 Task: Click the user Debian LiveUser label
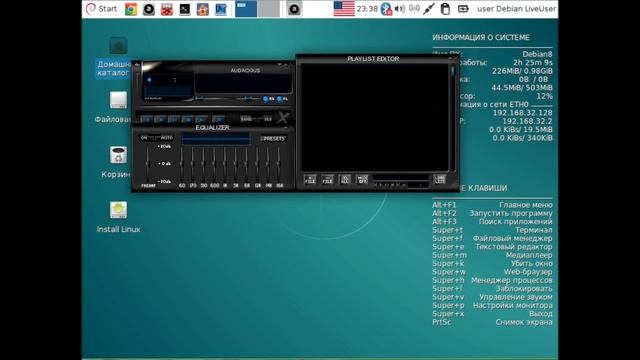pos(516,9)
